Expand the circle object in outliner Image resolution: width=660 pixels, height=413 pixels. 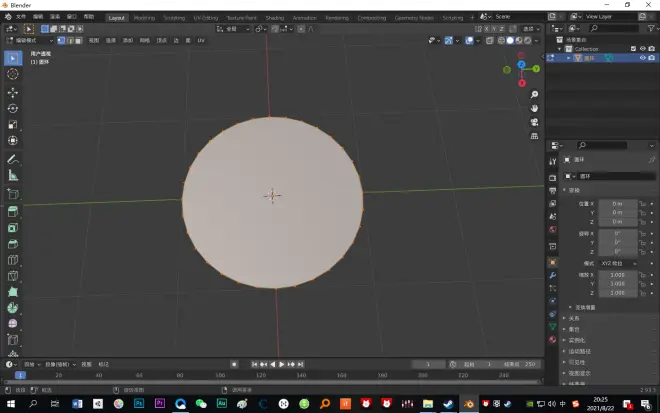coord(570,58)
